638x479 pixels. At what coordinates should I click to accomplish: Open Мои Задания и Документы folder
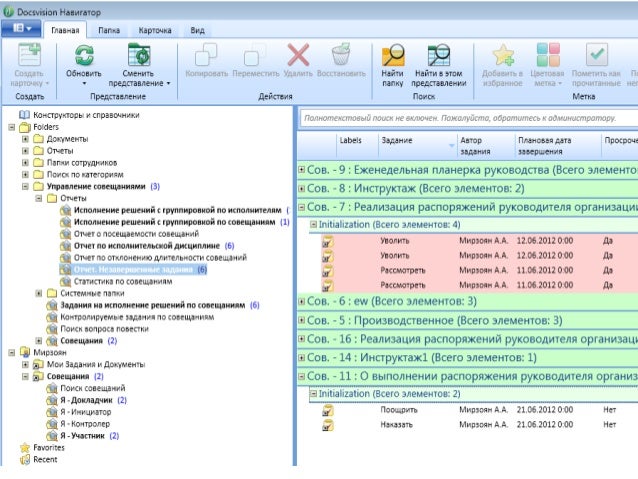[96, 365]
